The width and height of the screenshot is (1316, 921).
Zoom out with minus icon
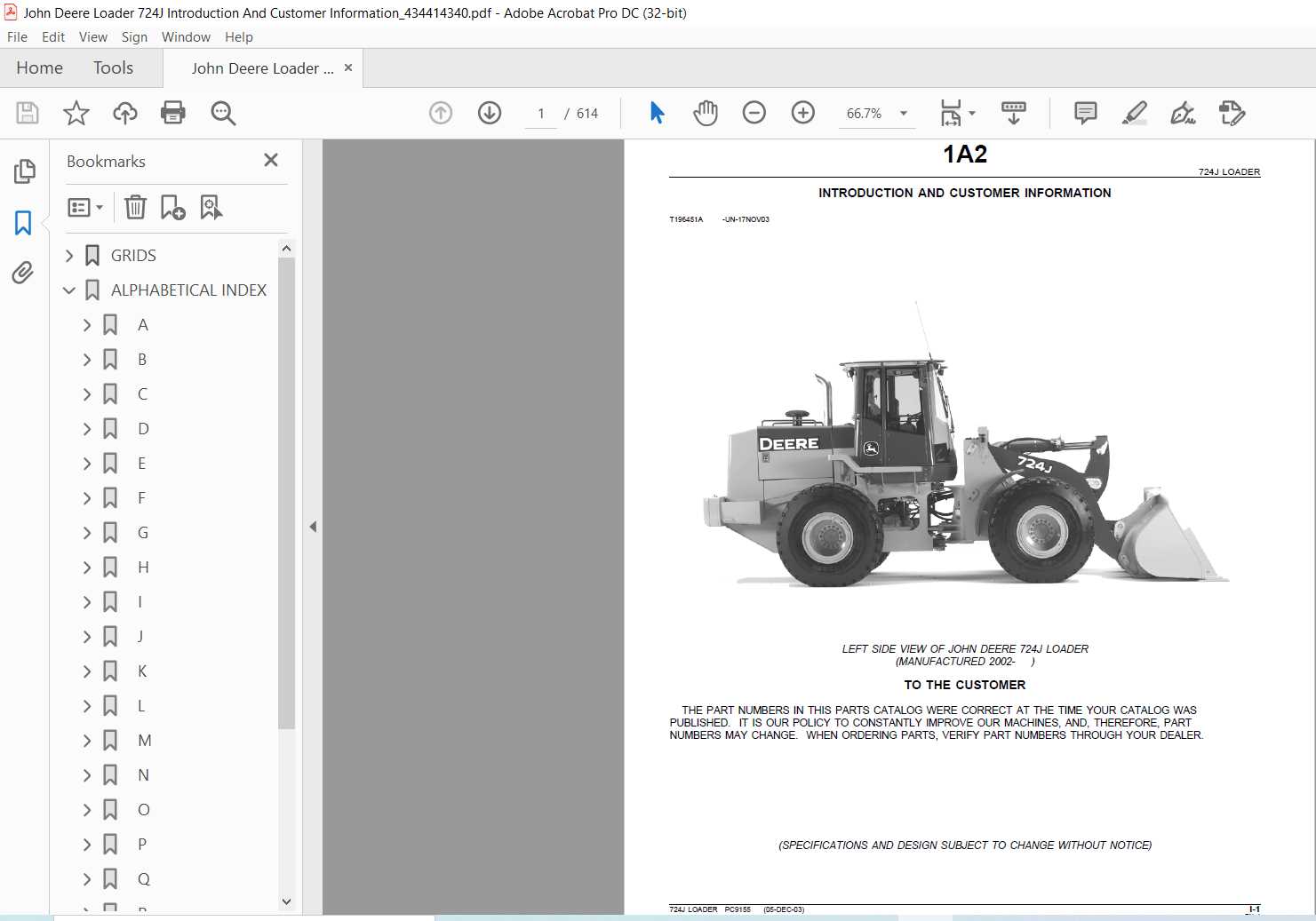coord(754,113)
